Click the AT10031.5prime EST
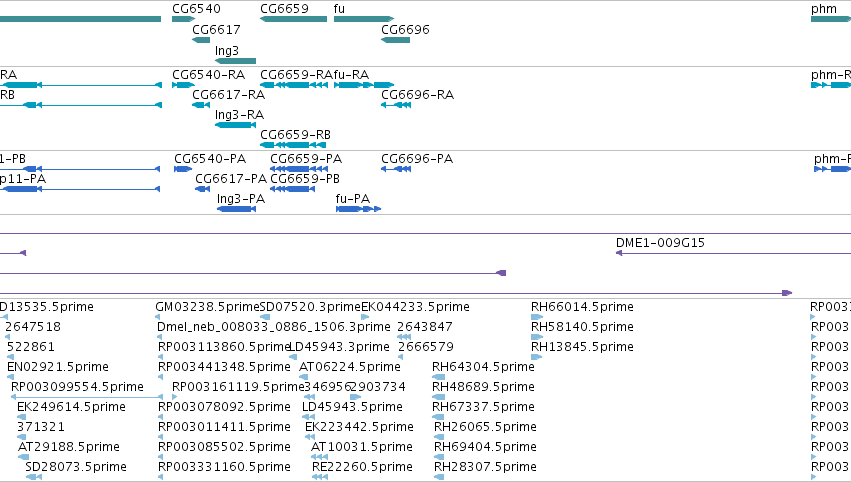The height and width of the screenshot is (482, 851). coord(320,458)
